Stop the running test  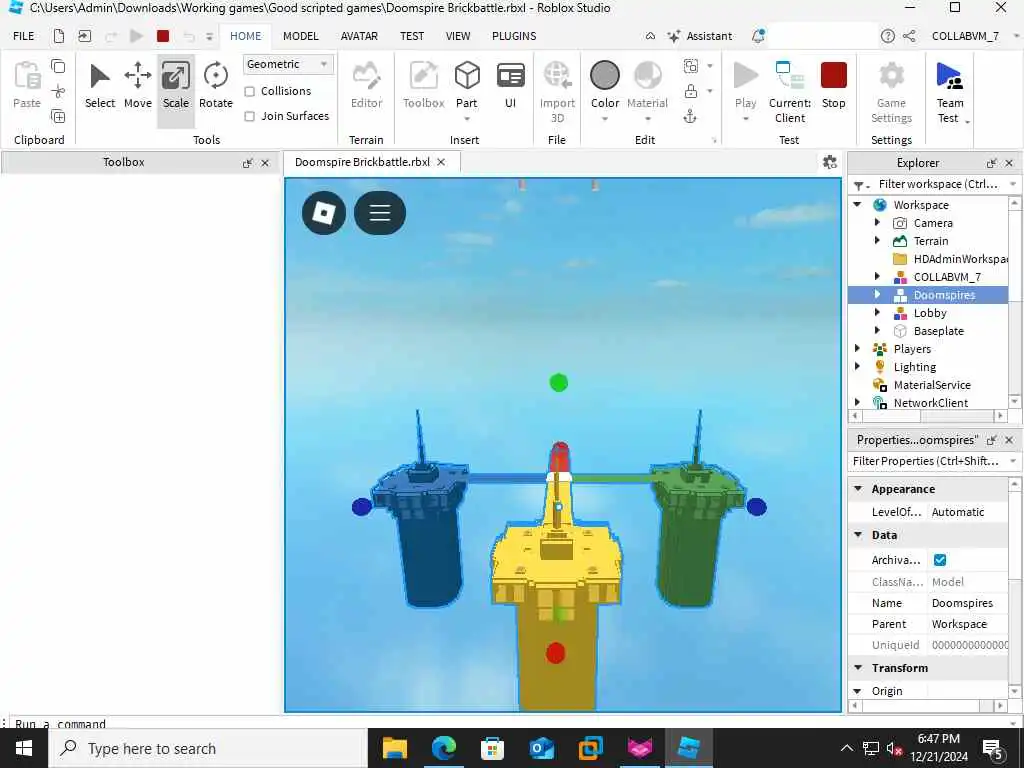coord(833,86)
